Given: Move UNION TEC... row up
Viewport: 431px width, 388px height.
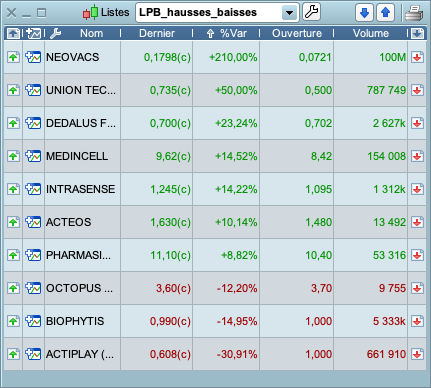Looking at the screenshot, I should point(13,90).
